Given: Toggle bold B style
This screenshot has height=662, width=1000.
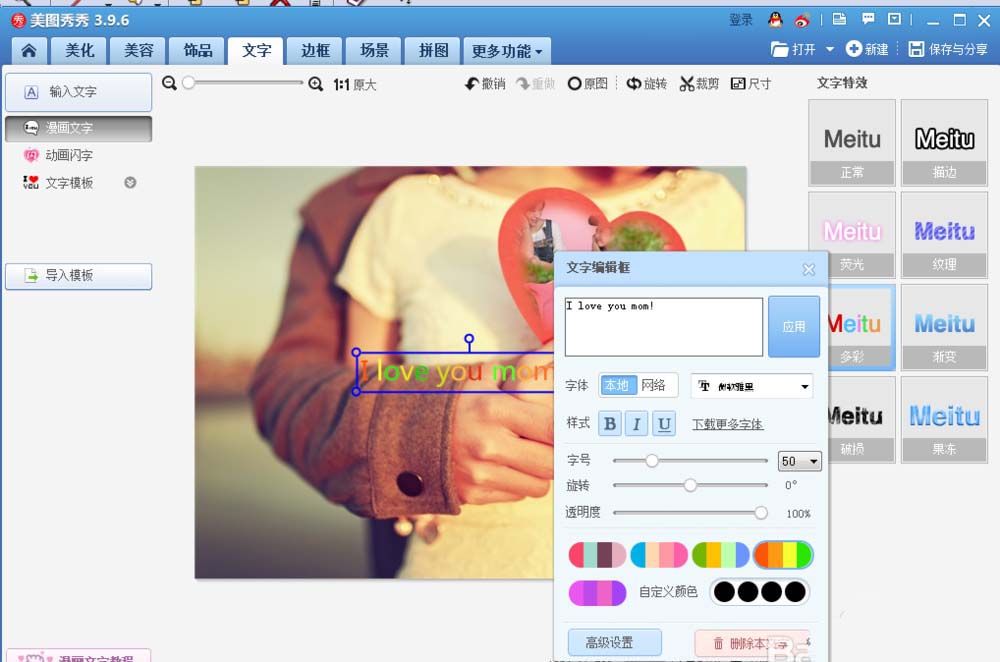Looking at the screenshot, I should coord(610,423).
